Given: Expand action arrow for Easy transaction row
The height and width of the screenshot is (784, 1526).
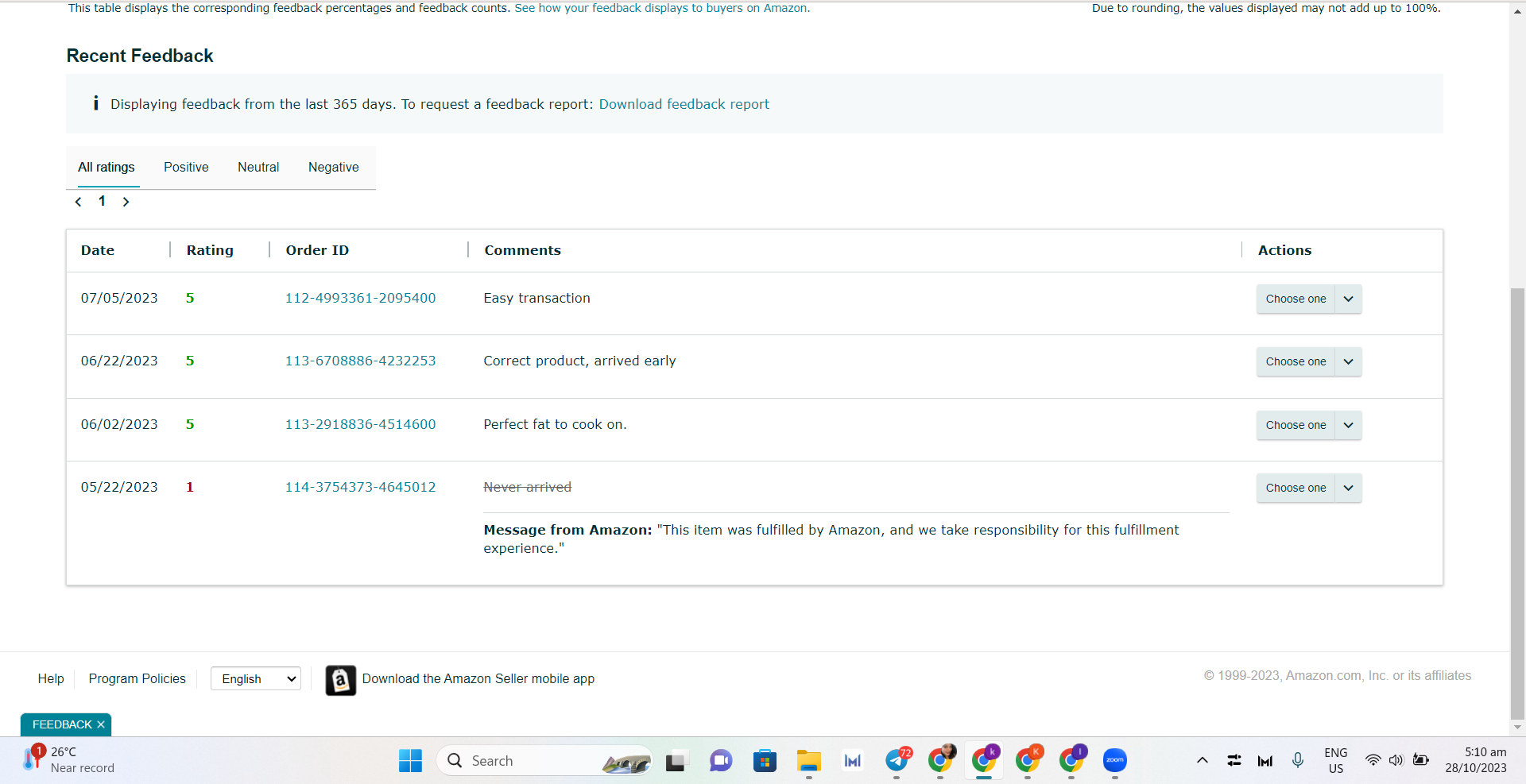Looking at the screenshot, I should click(x=1349, y=299).
